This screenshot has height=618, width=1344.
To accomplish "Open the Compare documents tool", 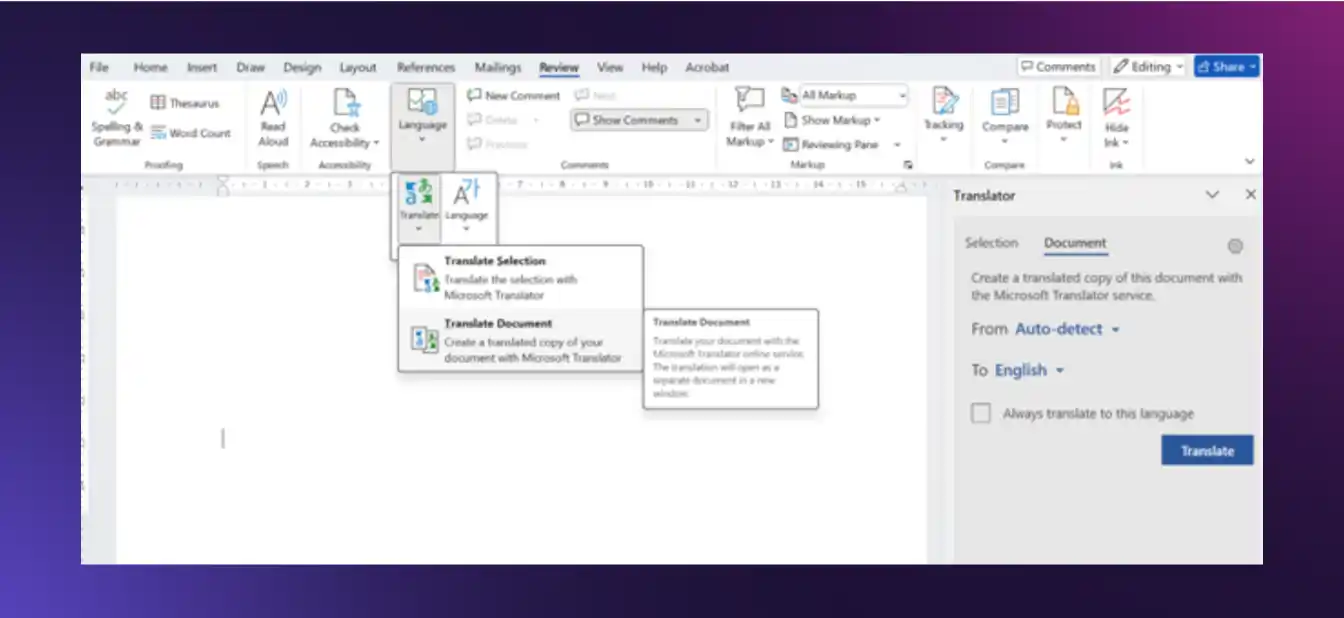I will click(1005, 117).
